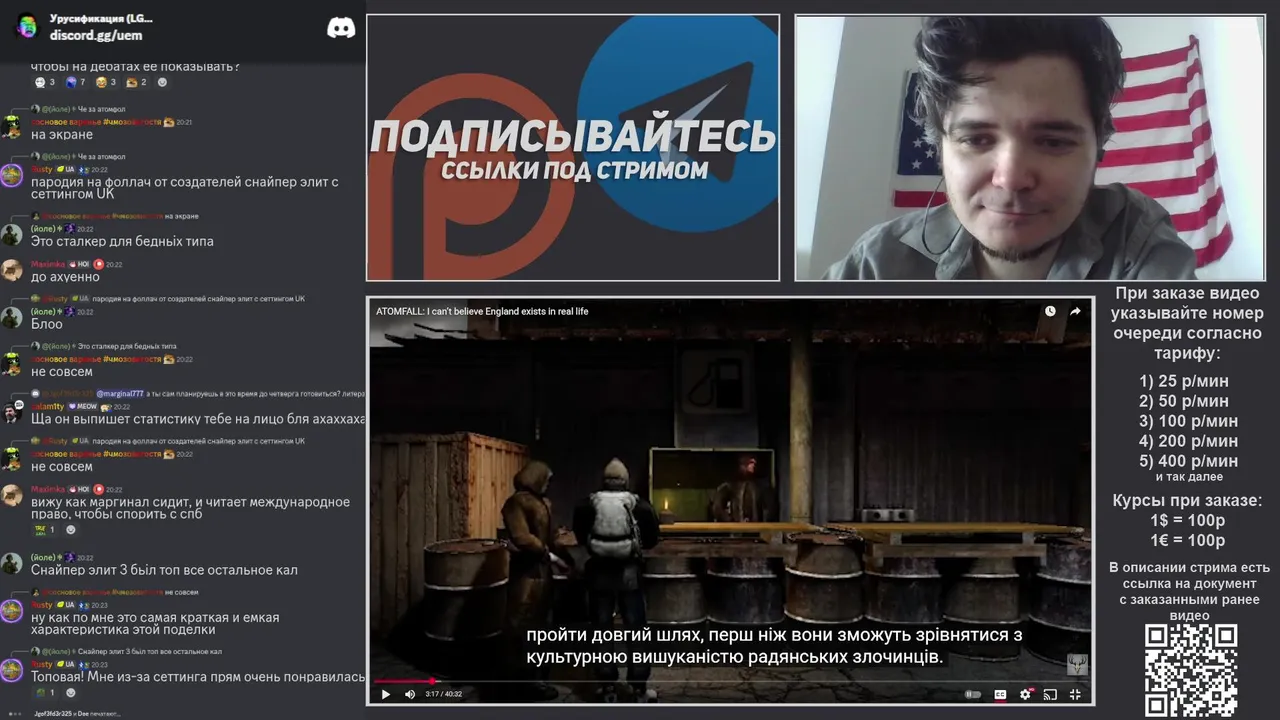This screenshot has width=1280, height=720.
Task: Click the Cast to TV icon
Action: pyautogui.click(x=1050, y=694)
